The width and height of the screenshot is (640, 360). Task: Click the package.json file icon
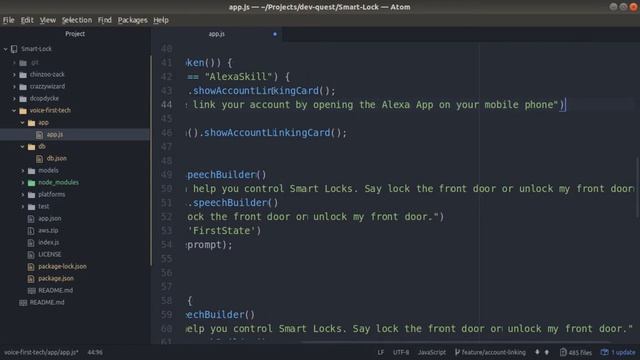click(x=31, y=279)
